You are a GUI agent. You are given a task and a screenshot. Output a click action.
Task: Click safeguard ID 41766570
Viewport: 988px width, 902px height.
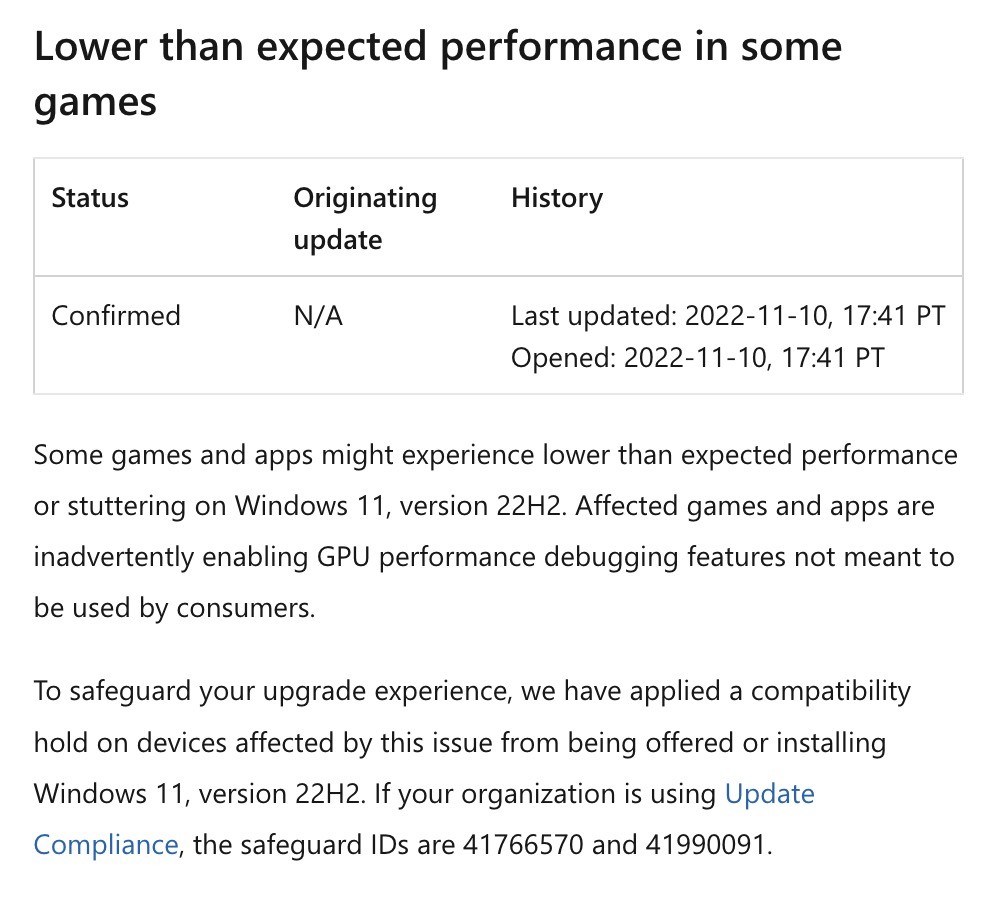point(525,845)
